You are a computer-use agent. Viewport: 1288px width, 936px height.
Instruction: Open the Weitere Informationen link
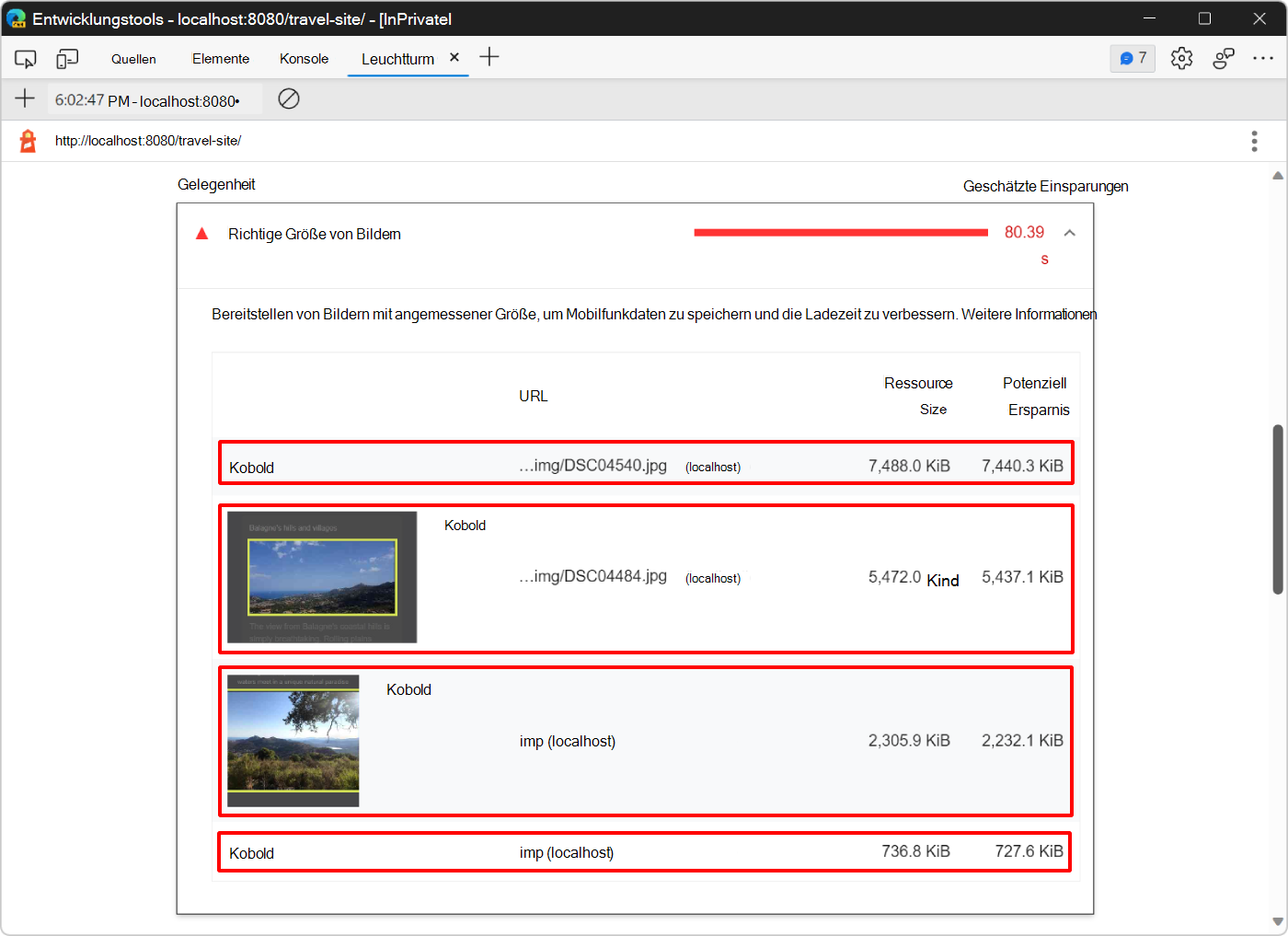click(x=1029, y=314)
